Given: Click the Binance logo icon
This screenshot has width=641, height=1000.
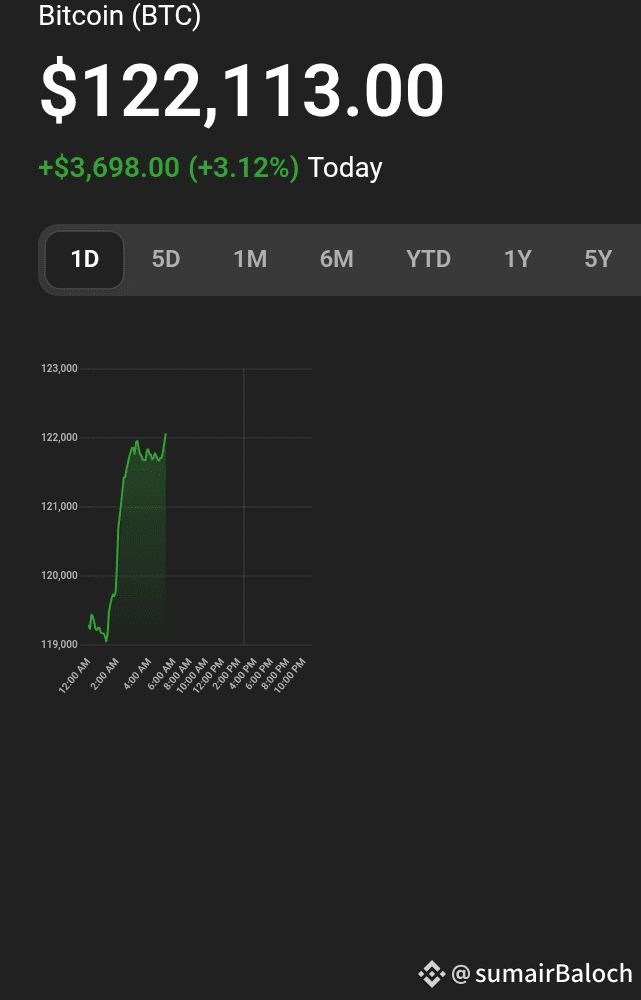Looking at the screenshot, I should (431, 973).
